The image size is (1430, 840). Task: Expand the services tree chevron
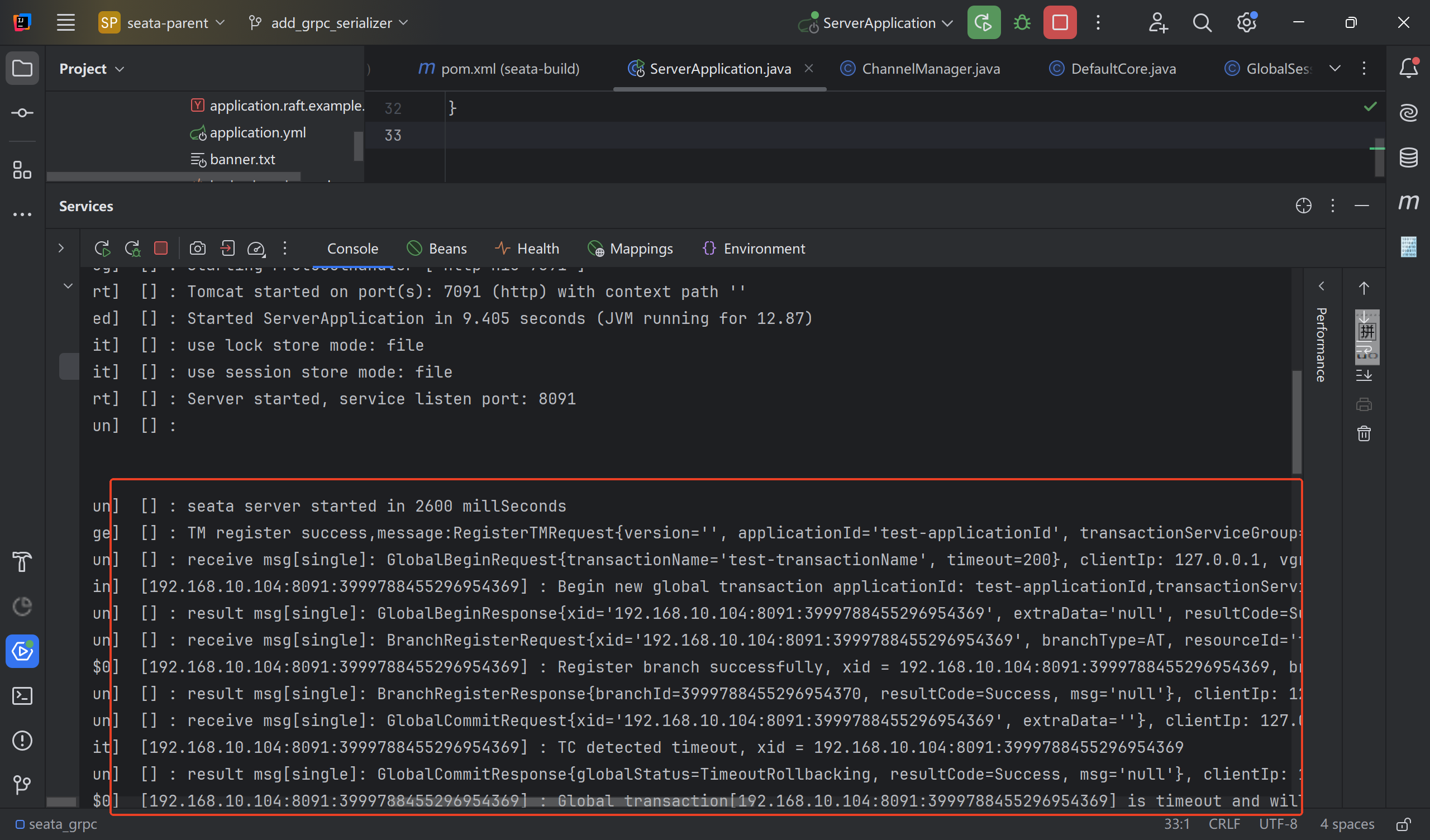61,249
